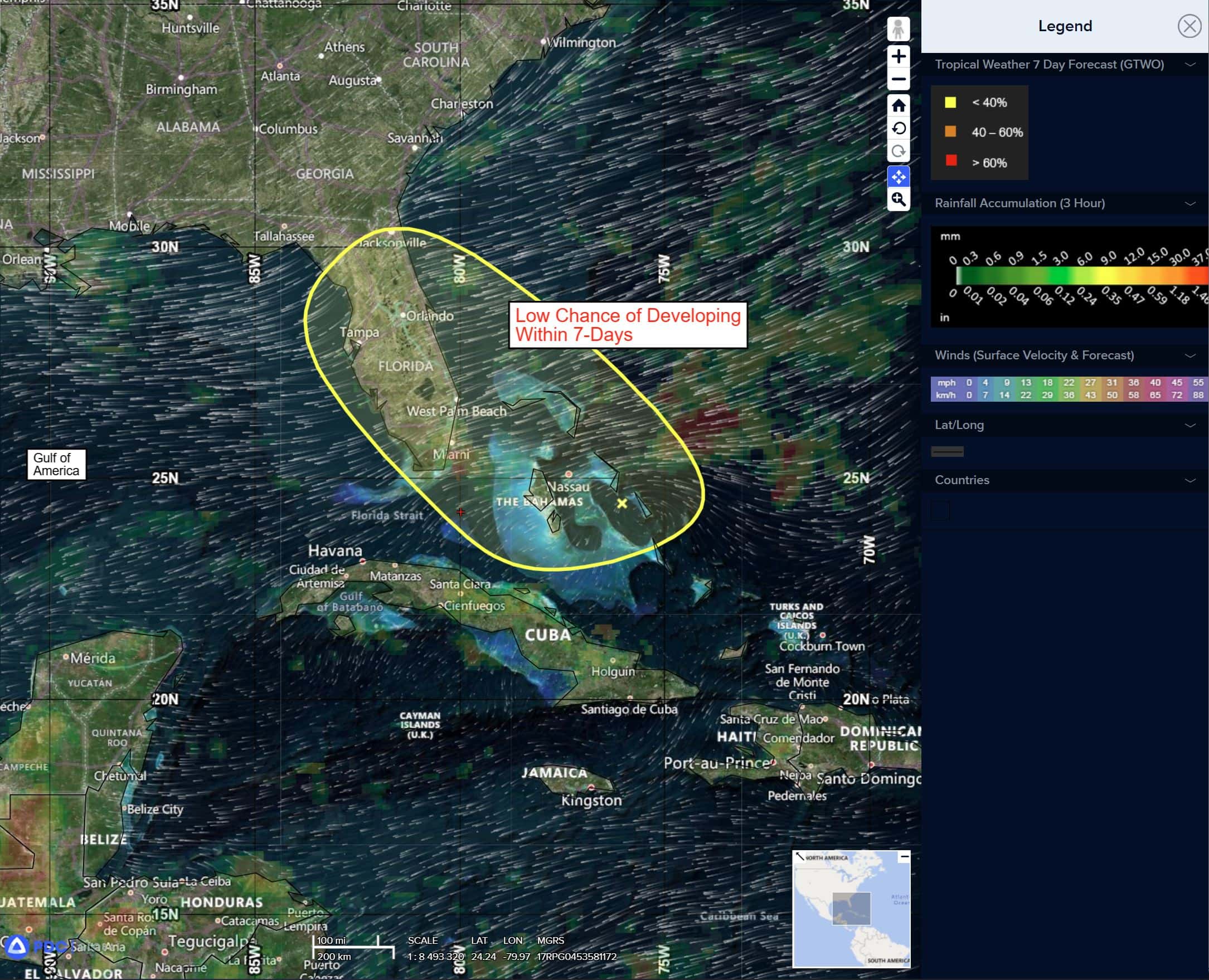1209x980 pixels.
Task: Click the Low Chance of Developing label
Action: [x=628, y=325]
